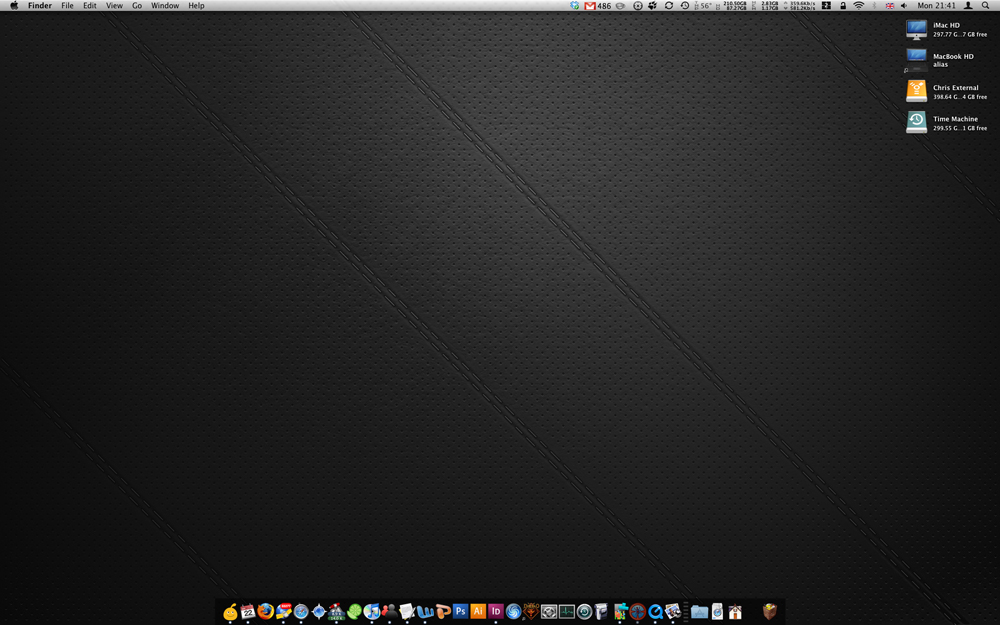Open the Home folder in dock
Screen dimensions: 1000x625
735,612
